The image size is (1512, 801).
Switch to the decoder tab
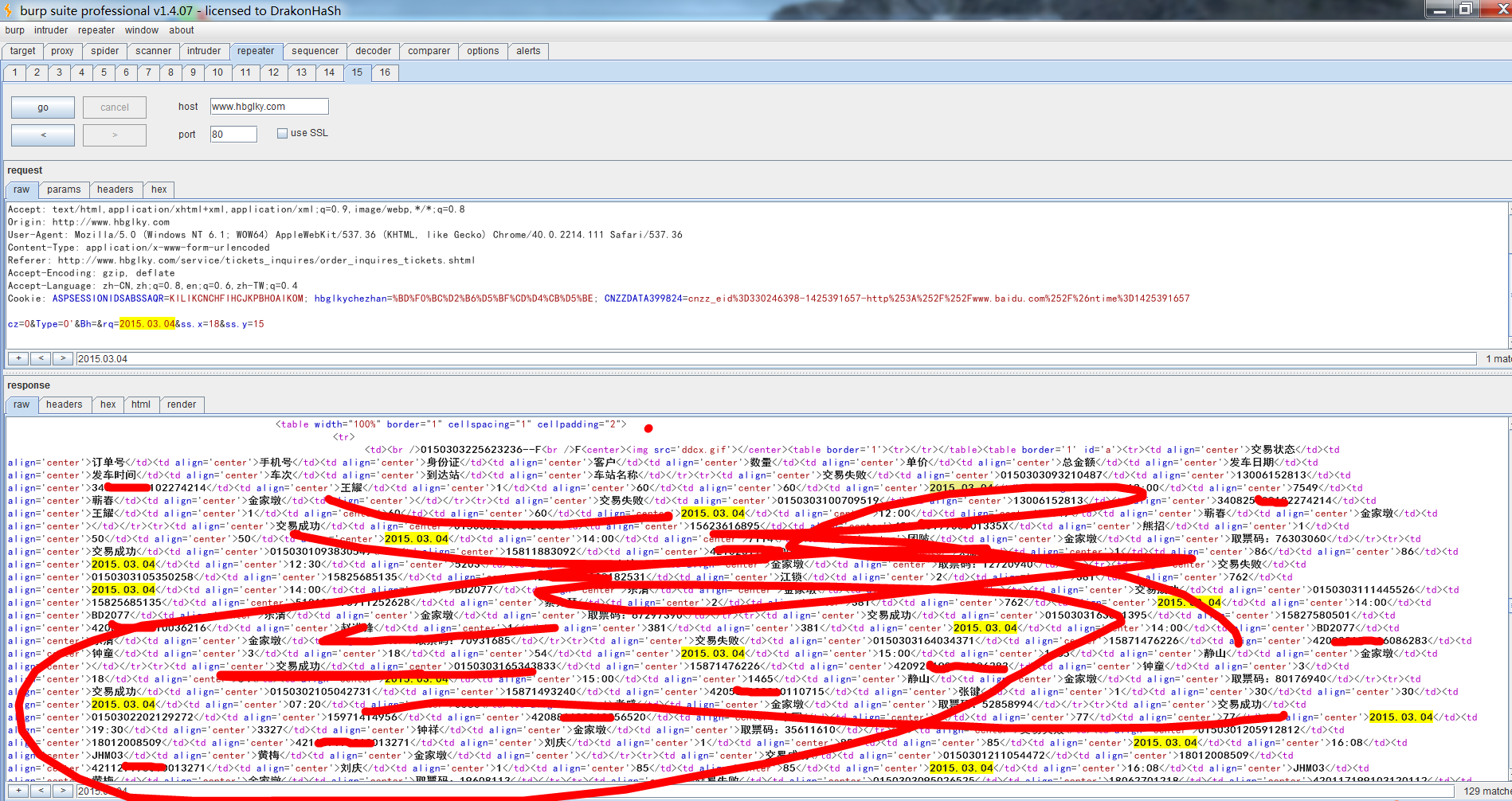373,51
